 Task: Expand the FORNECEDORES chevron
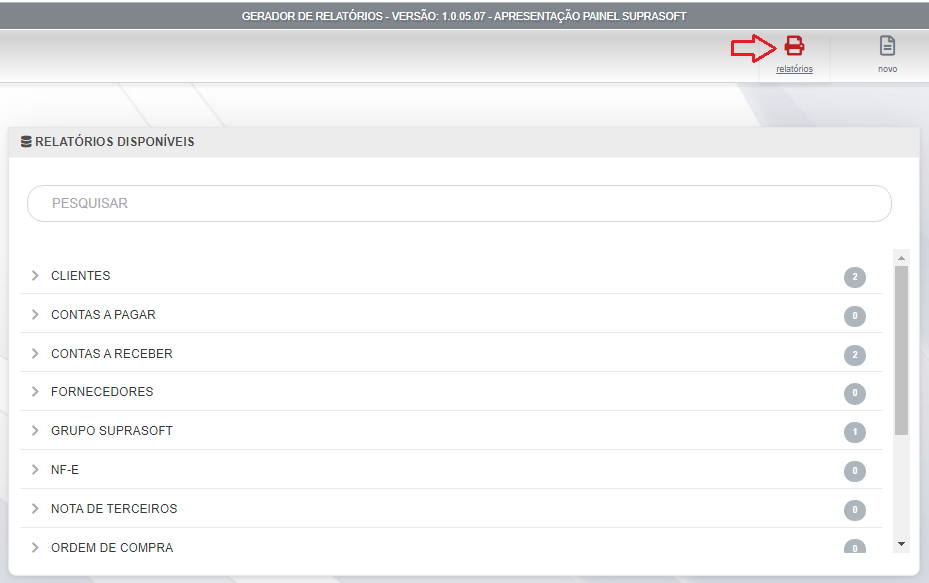click(35, 392)
